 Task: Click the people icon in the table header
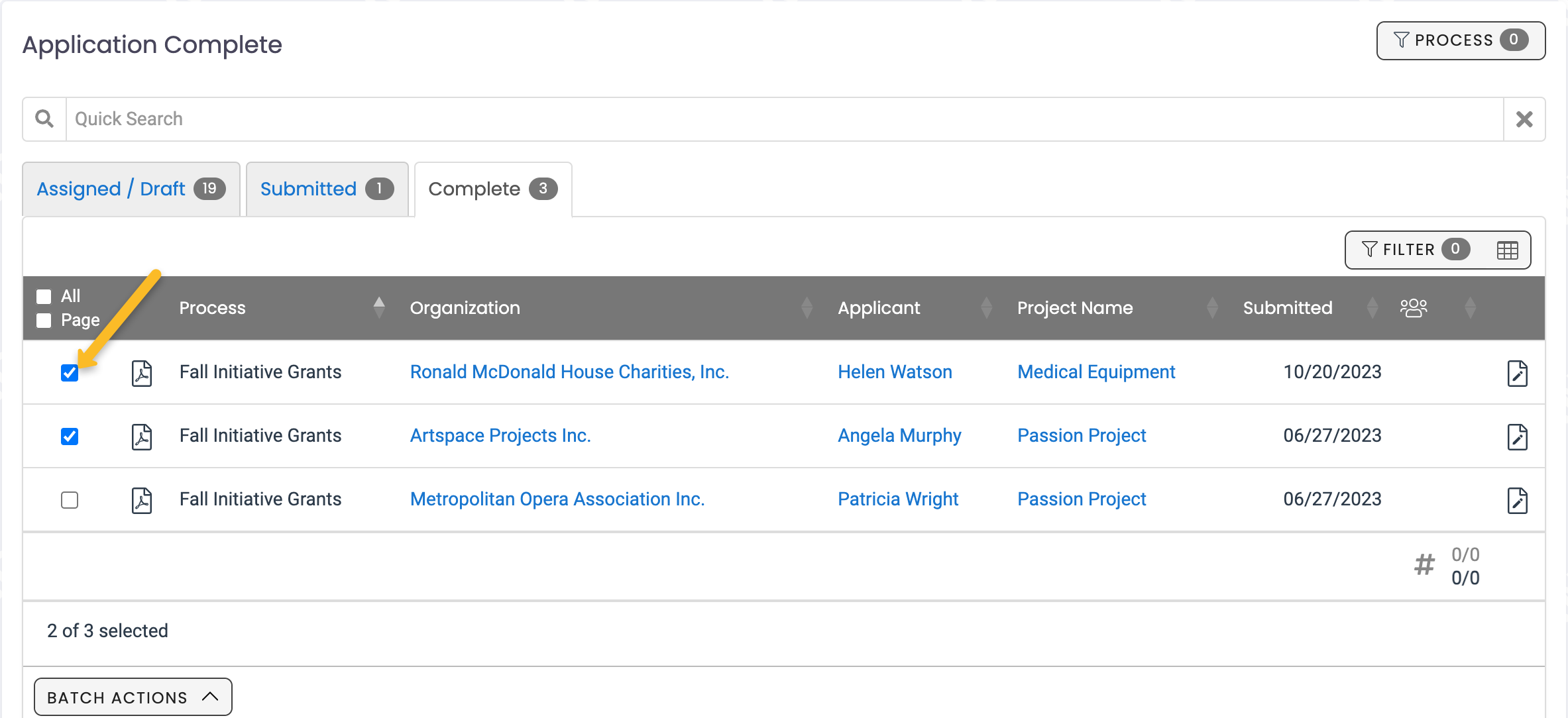coord(1415,307)
